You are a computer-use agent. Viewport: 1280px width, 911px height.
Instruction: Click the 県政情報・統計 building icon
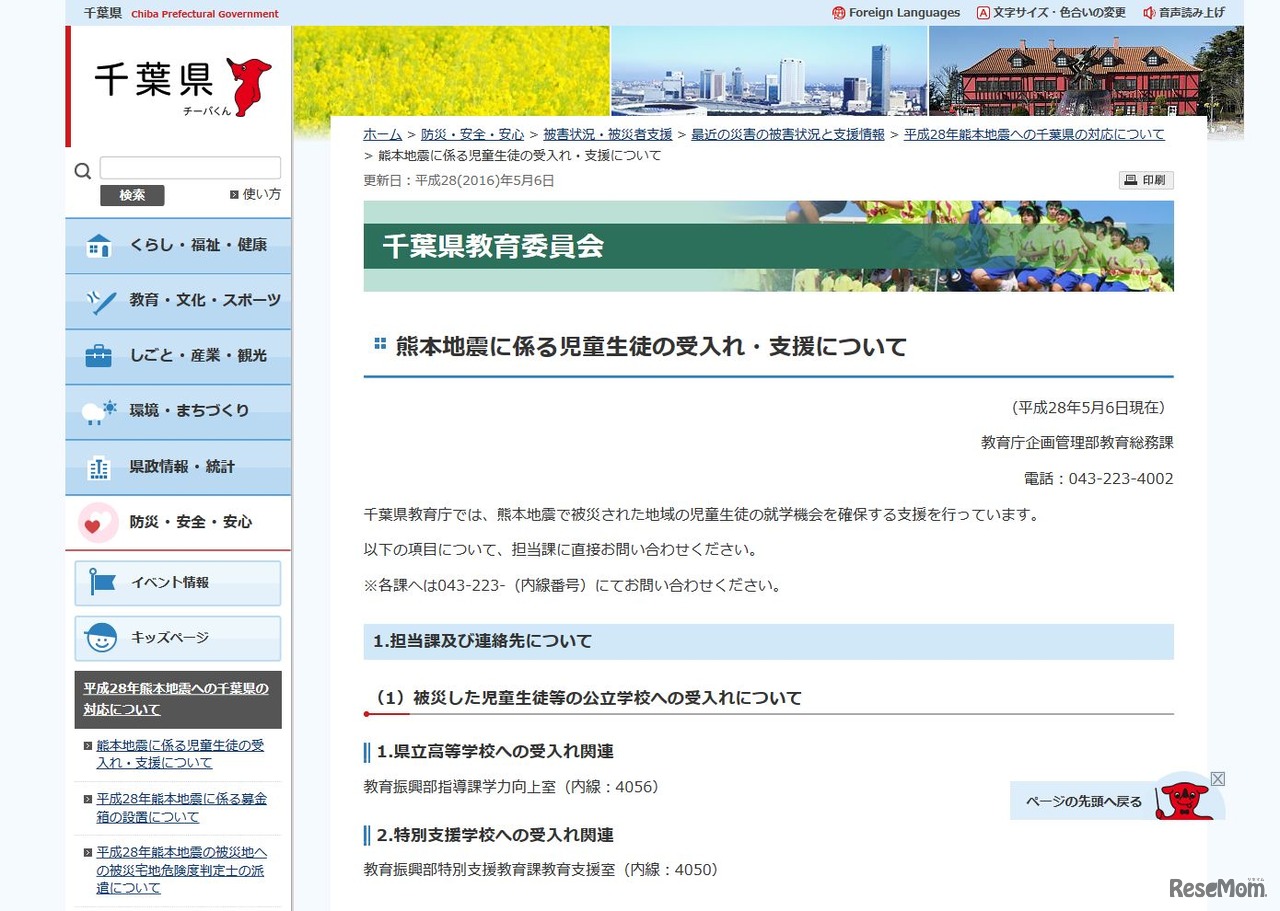point(99,466)
